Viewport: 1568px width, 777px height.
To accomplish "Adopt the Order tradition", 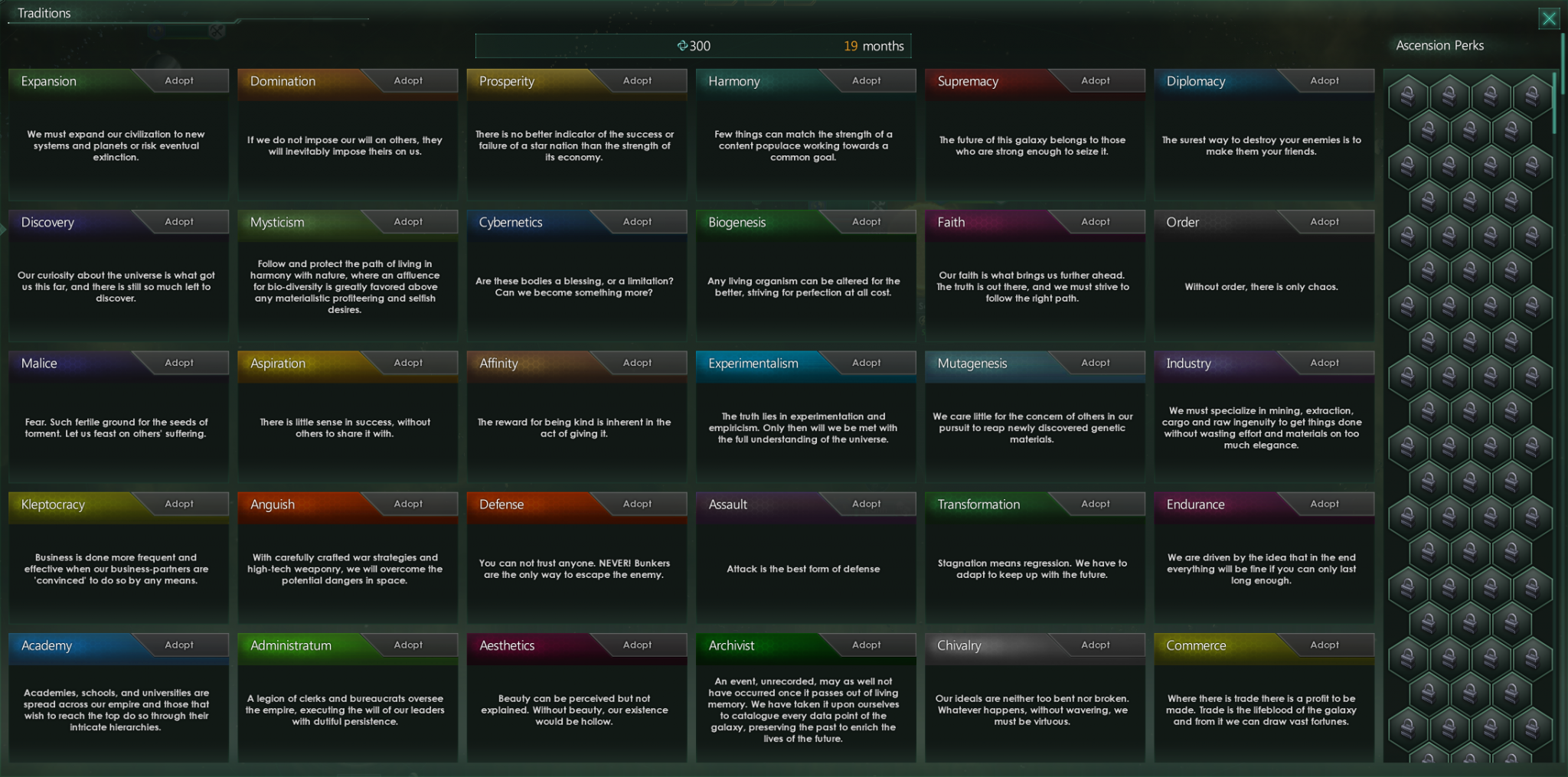I will pos(1325,221).
